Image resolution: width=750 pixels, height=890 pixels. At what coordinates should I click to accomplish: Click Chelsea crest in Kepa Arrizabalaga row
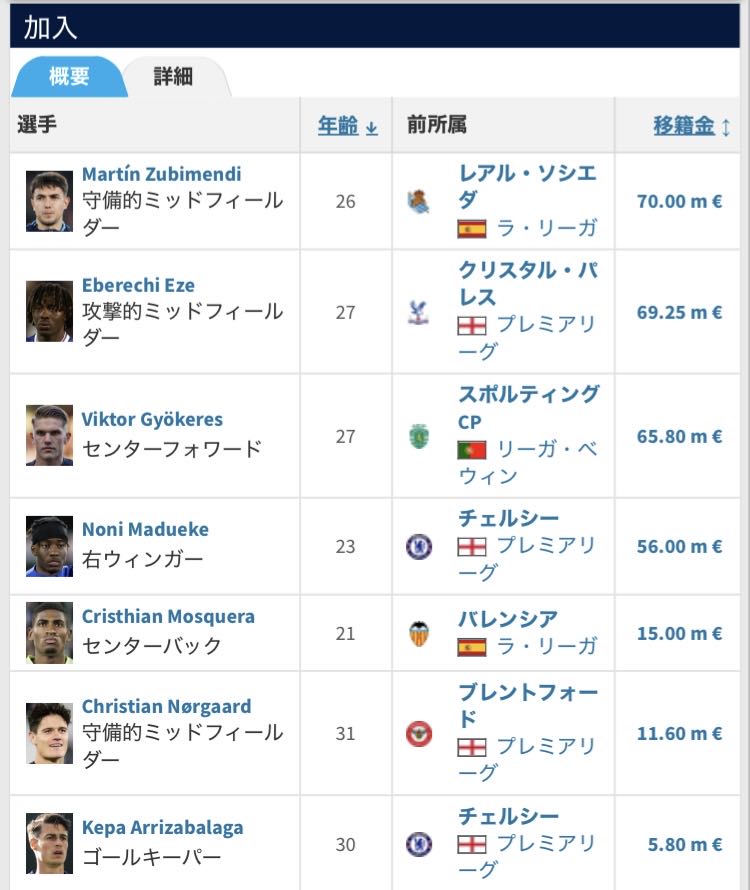coord(419,844)
